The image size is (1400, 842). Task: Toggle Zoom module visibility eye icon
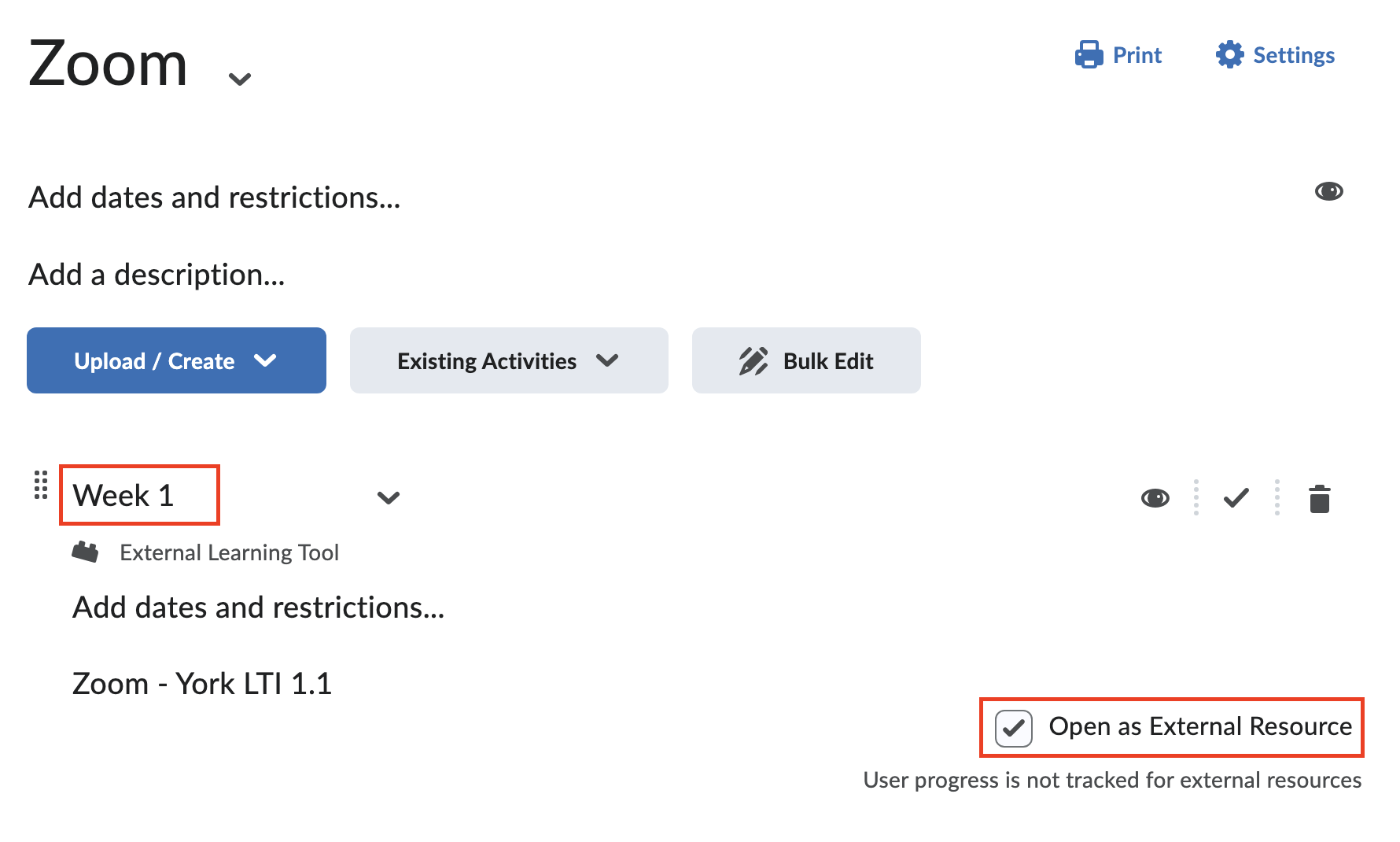click(1328, 191)
